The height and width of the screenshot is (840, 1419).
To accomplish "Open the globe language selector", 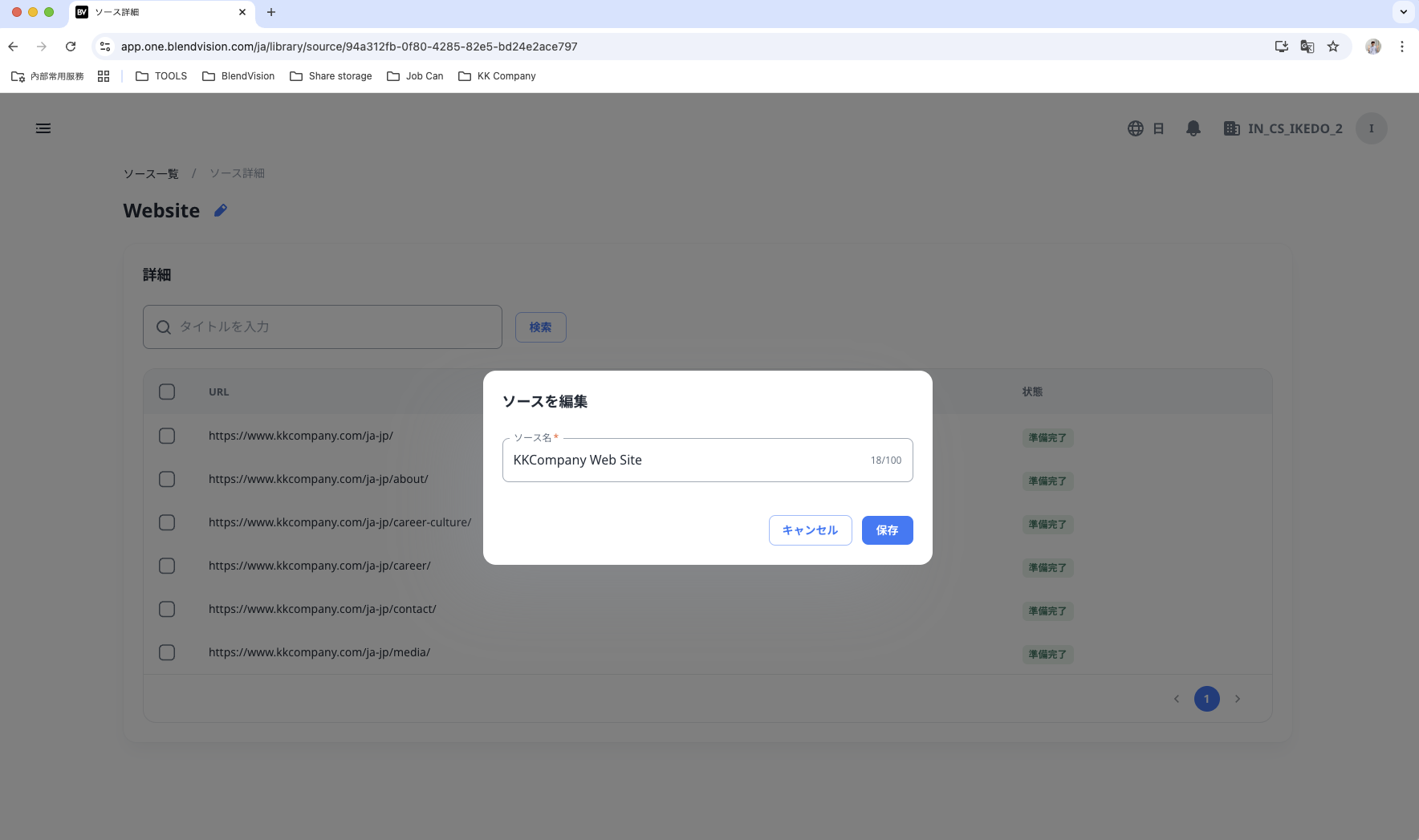I will [x=1135, y=128].
